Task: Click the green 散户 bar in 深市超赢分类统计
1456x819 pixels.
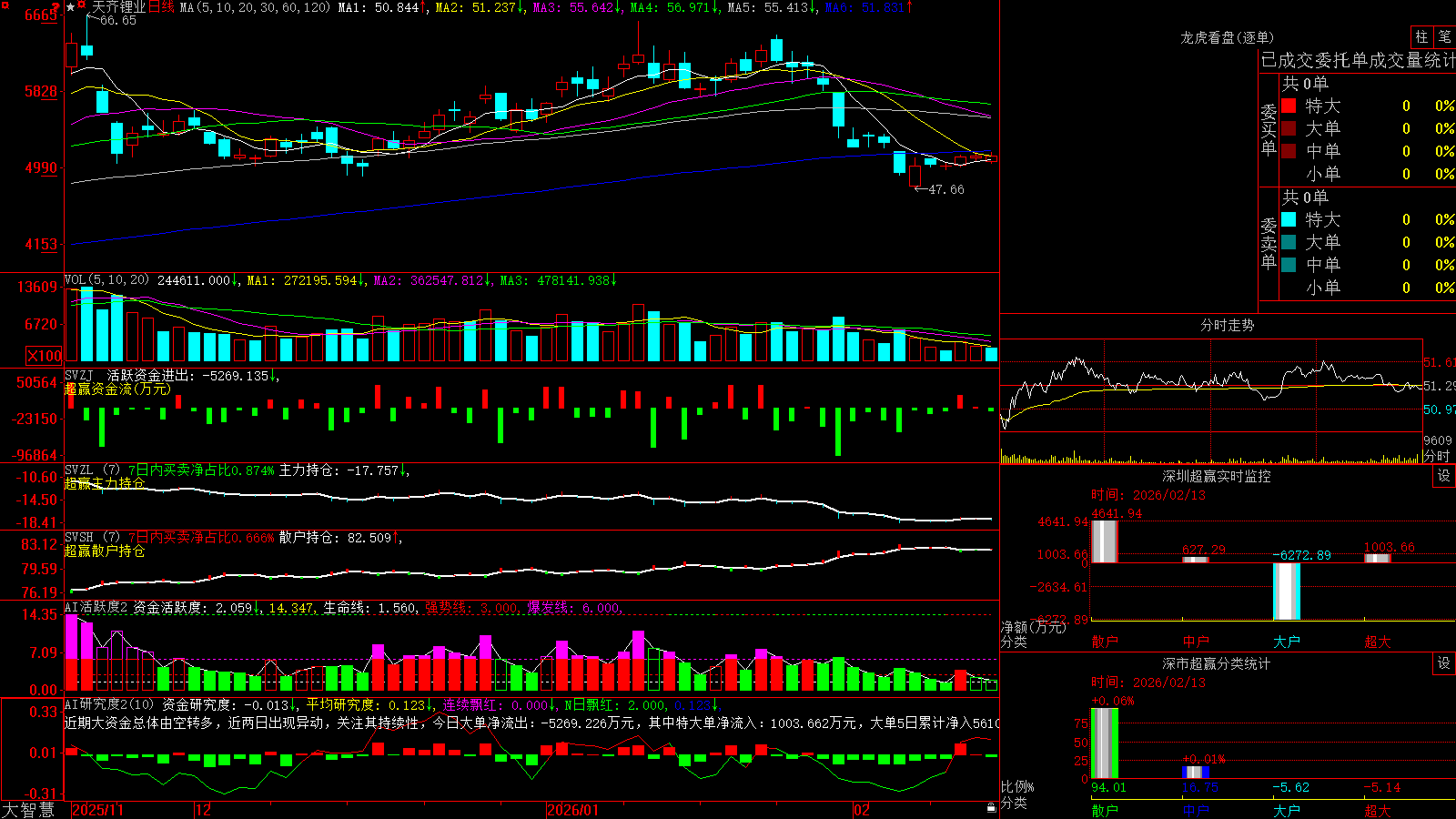Action: 1105,743
